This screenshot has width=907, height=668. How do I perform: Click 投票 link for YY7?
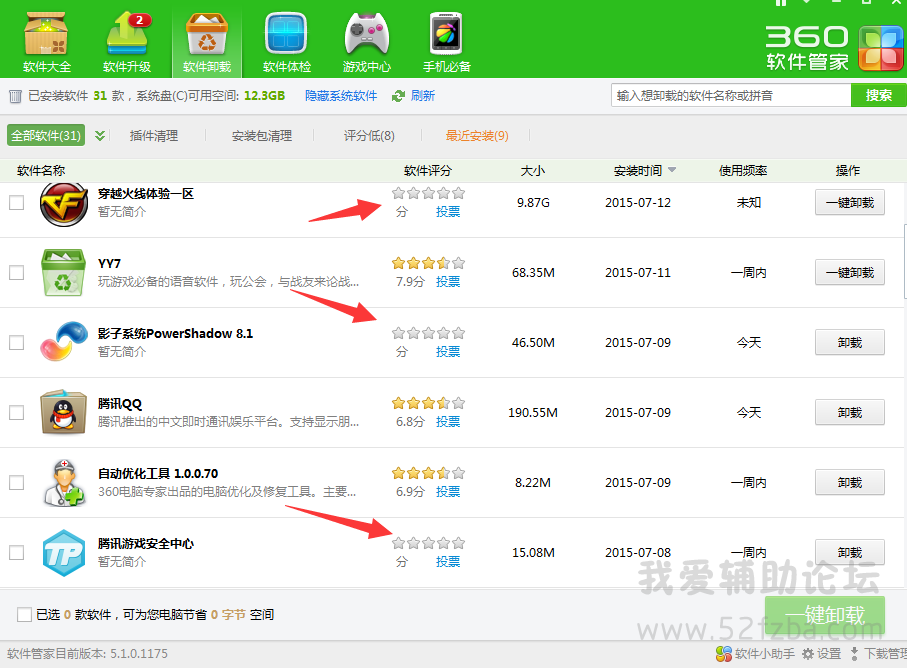(x=448, y=282)
